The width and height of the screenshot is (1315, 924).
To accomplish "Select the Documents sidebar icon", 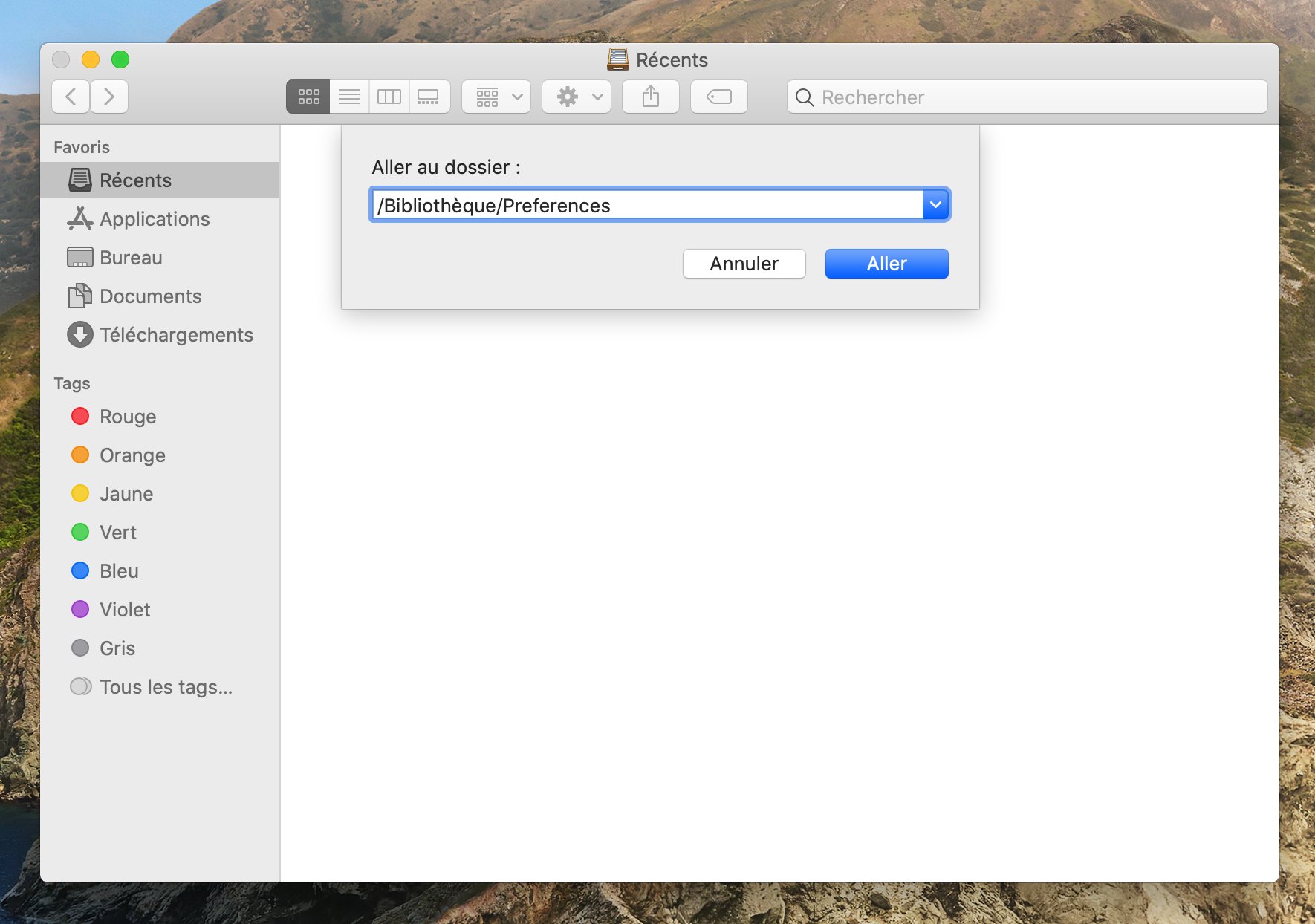I will click(x=80, y=296).
